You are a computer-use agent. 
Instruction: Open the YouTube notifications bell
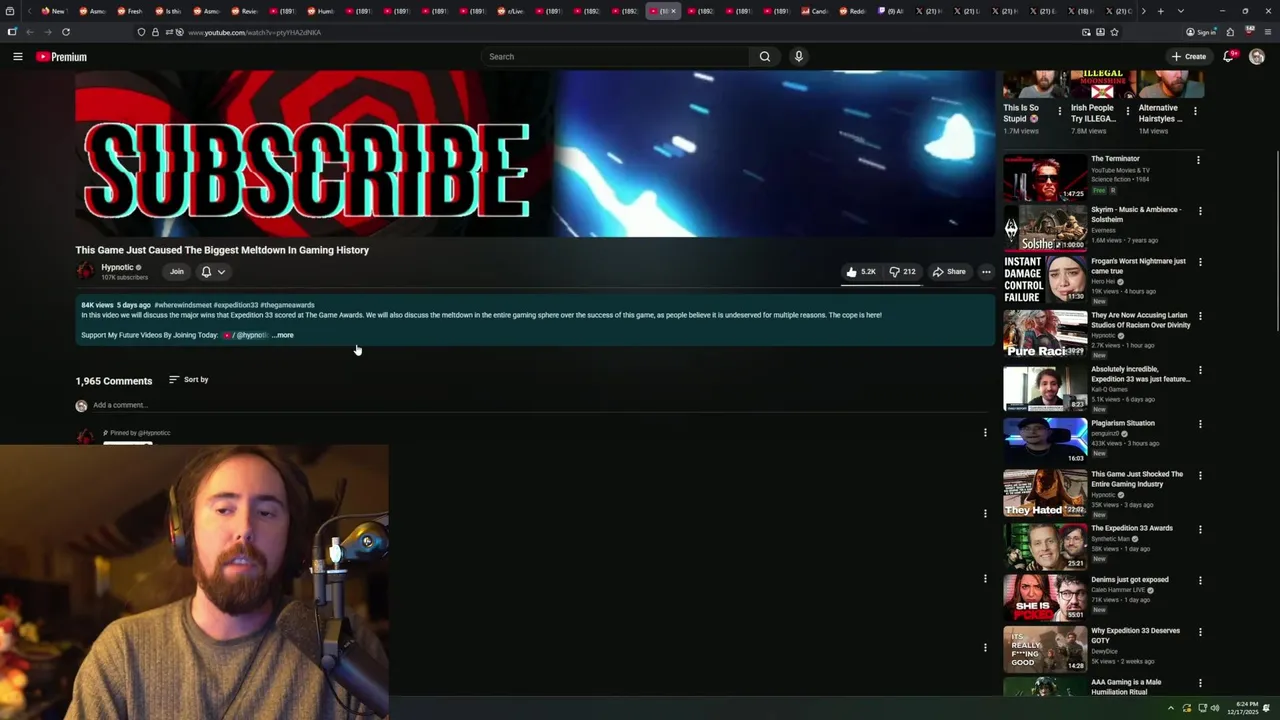point(1229,57)
